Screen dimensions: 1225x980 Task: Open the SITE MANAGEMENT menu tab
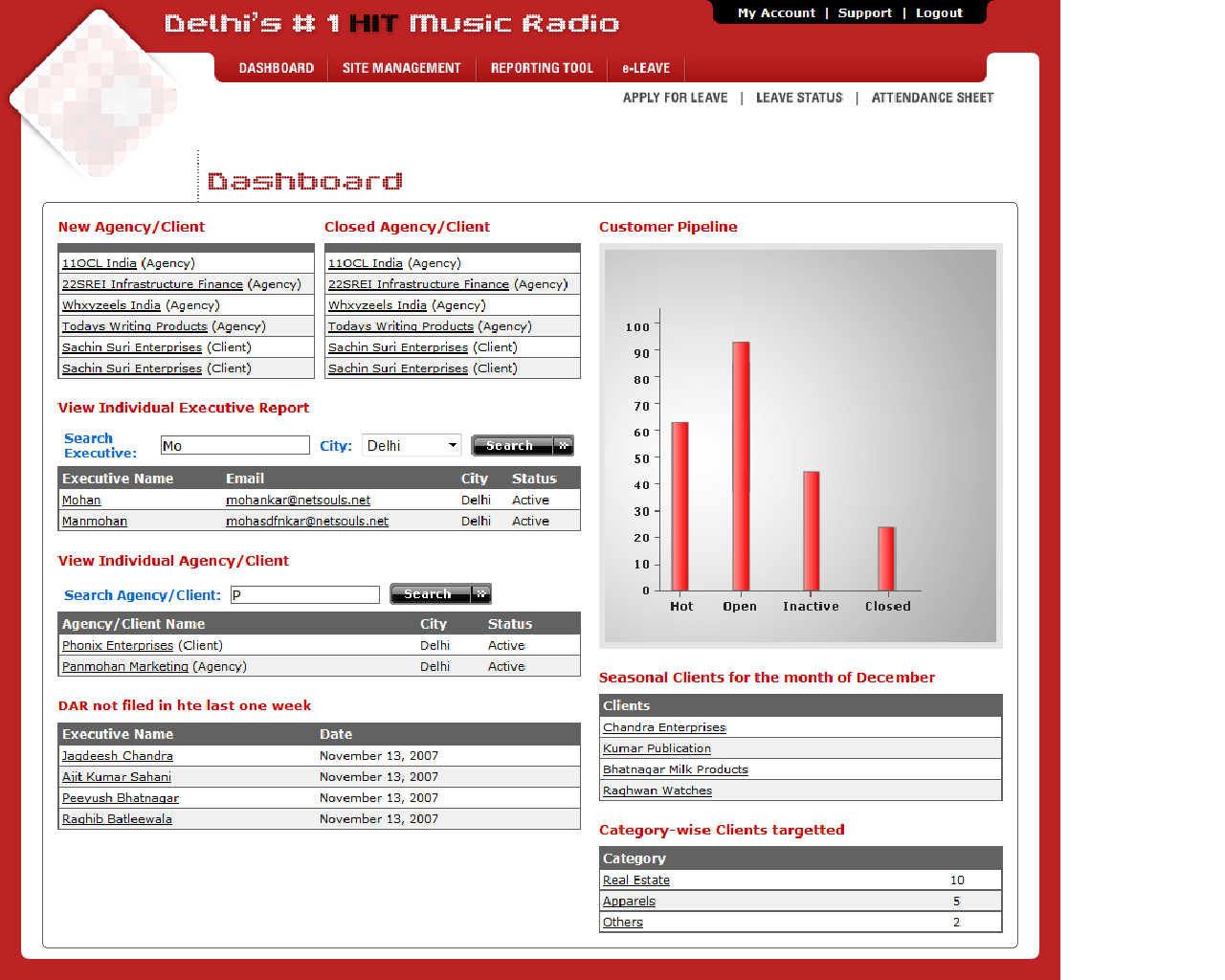coord(401,68)
